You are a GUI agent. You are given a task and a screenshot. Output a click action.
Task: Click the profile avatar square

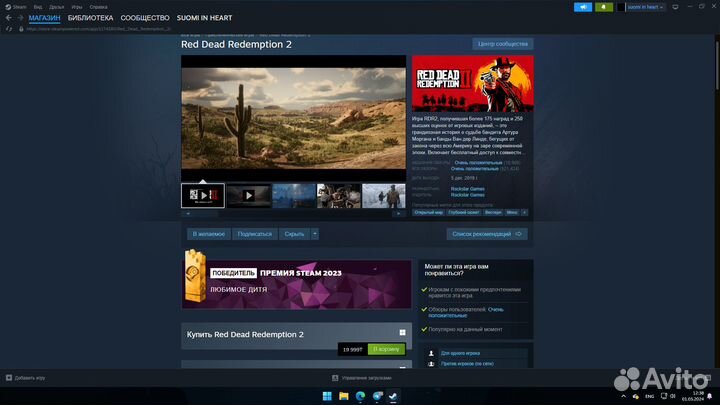pos(621,7)
